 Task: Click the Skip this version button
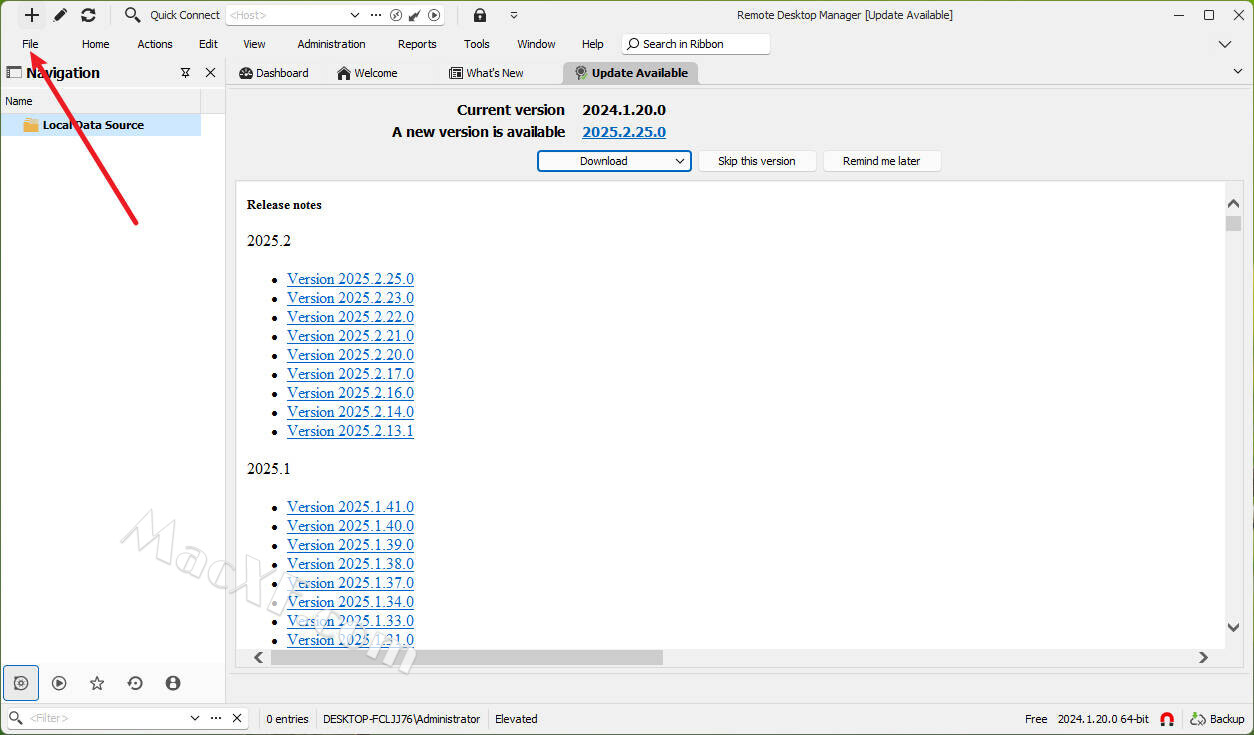[x=757, y=161]
